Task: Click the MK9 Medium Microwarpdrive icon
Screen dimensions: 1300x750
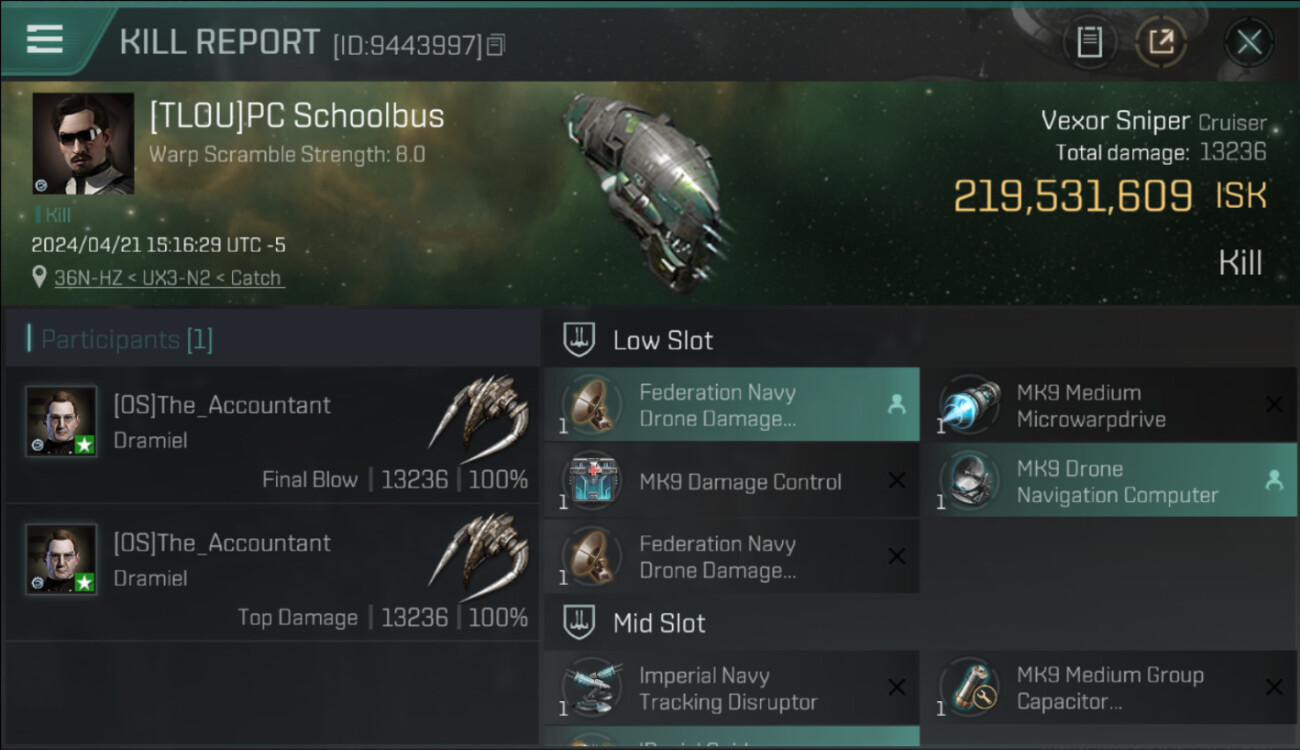Action: 970,406
